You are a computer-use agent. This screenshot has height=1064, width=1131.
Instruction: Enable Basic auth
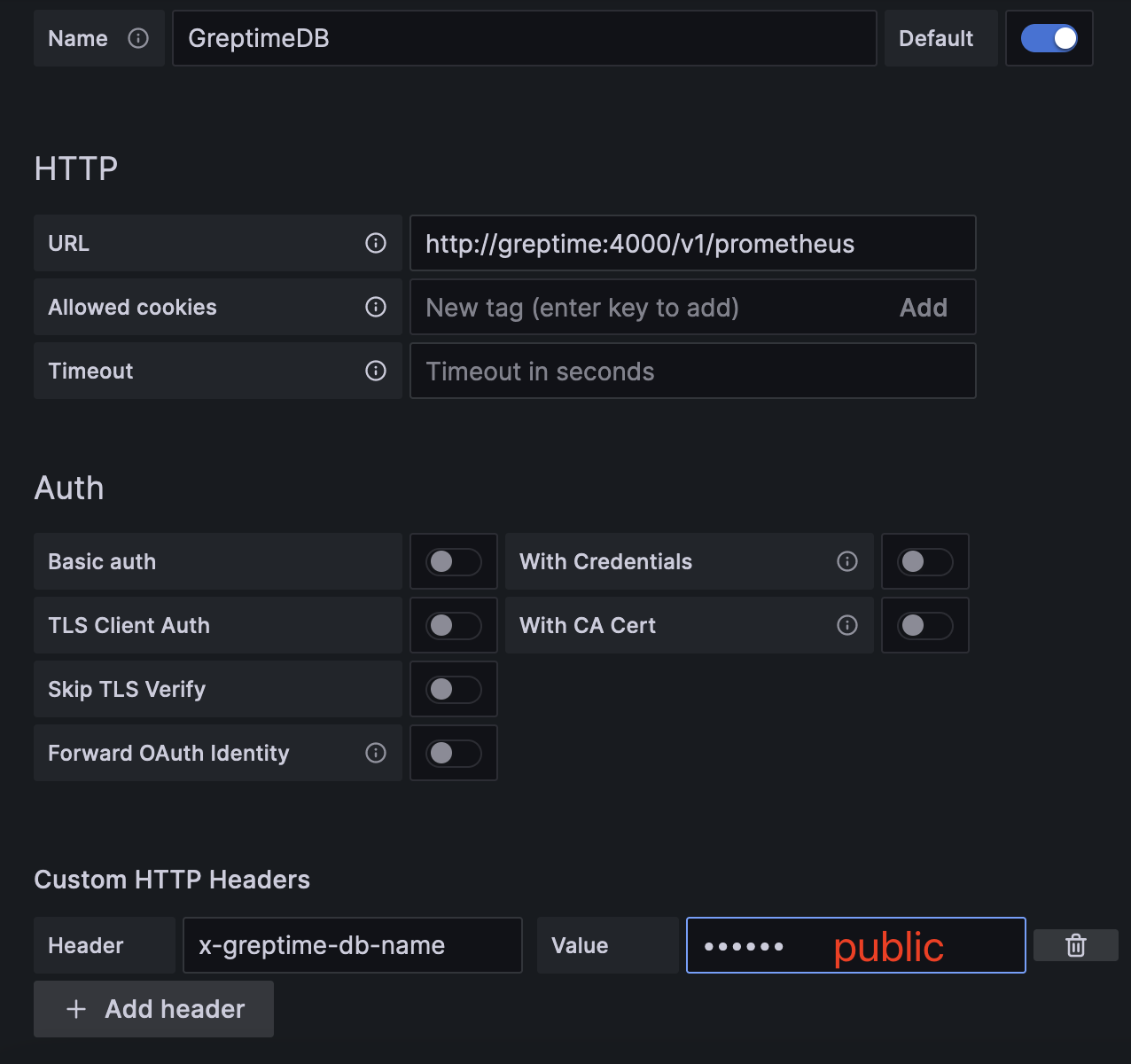pyautogui.click(x=453, y=561)
